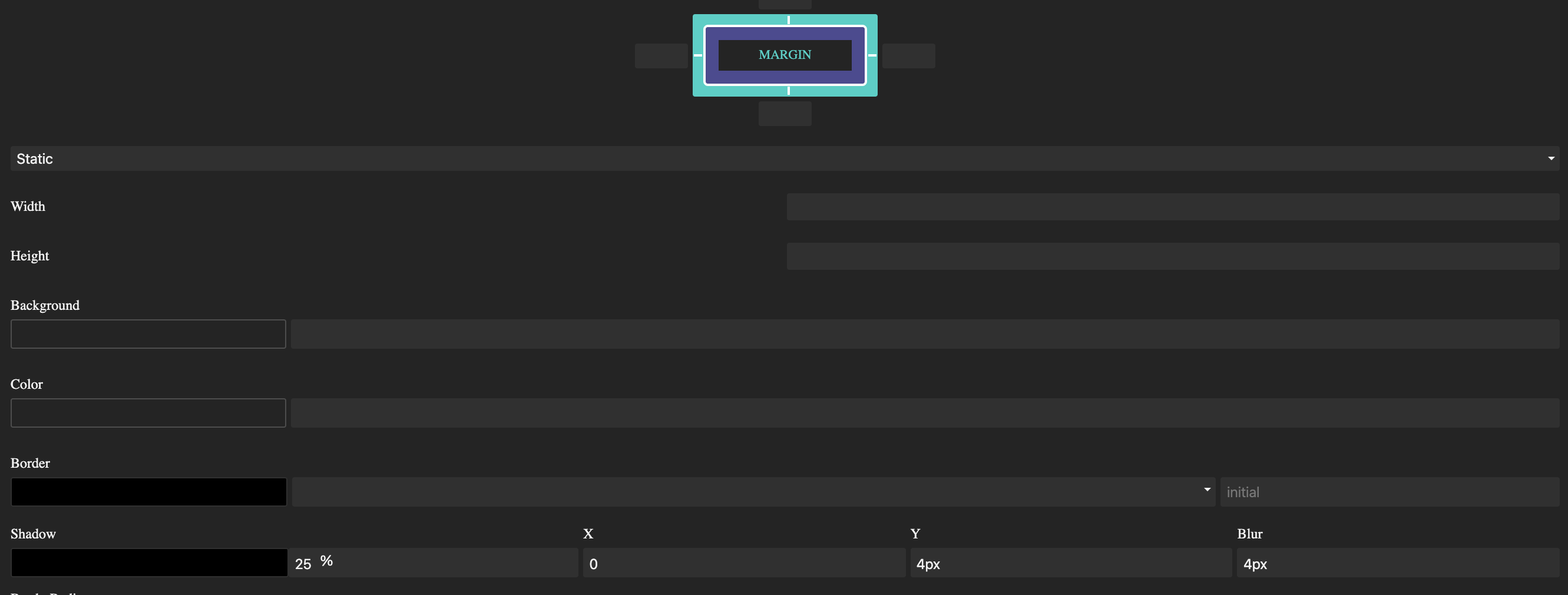Open the Background color swatch picker
Screen dimensions: 1568x595
[x=148, y=334]
